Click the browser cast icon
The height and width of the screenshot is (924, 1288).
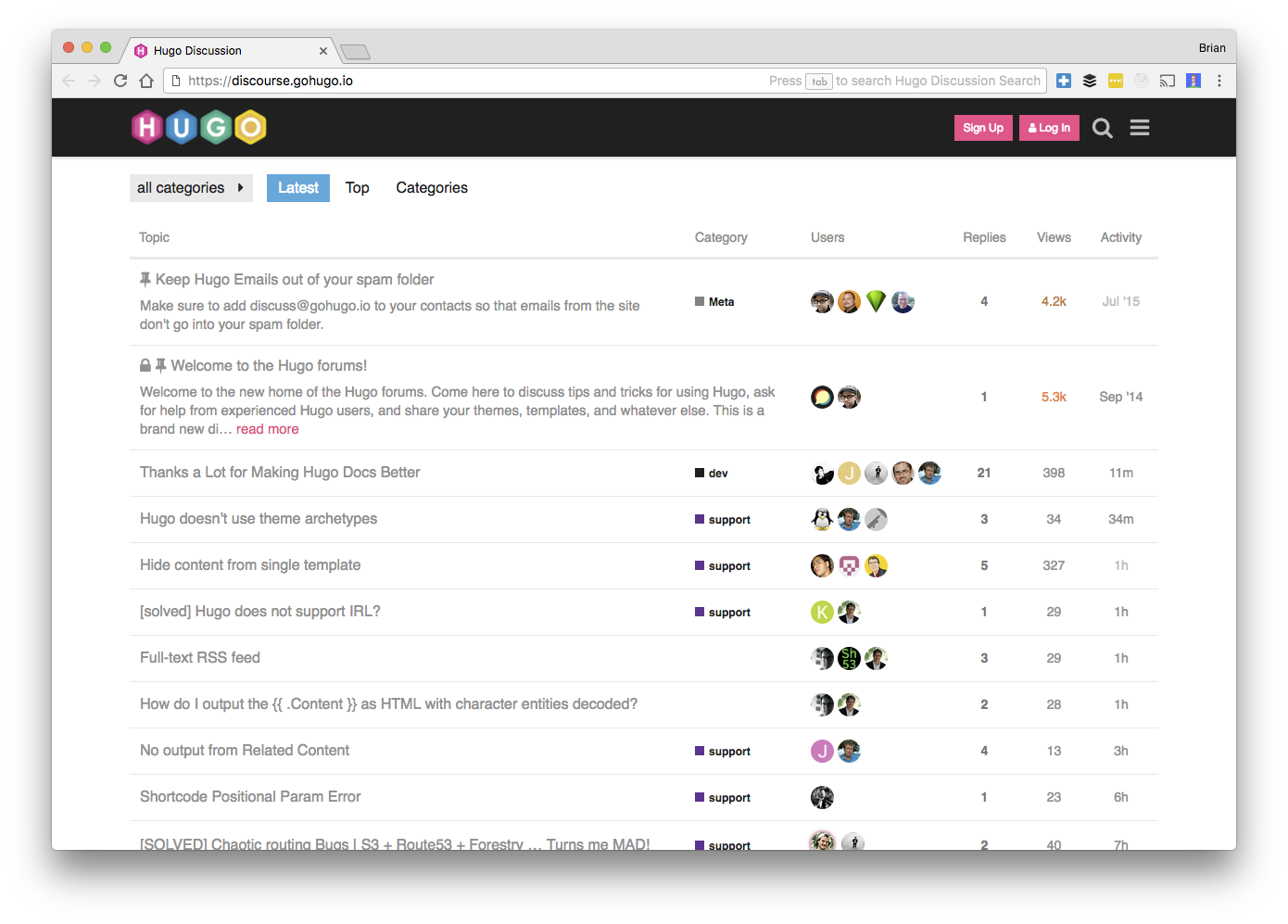click(1168, 81)
